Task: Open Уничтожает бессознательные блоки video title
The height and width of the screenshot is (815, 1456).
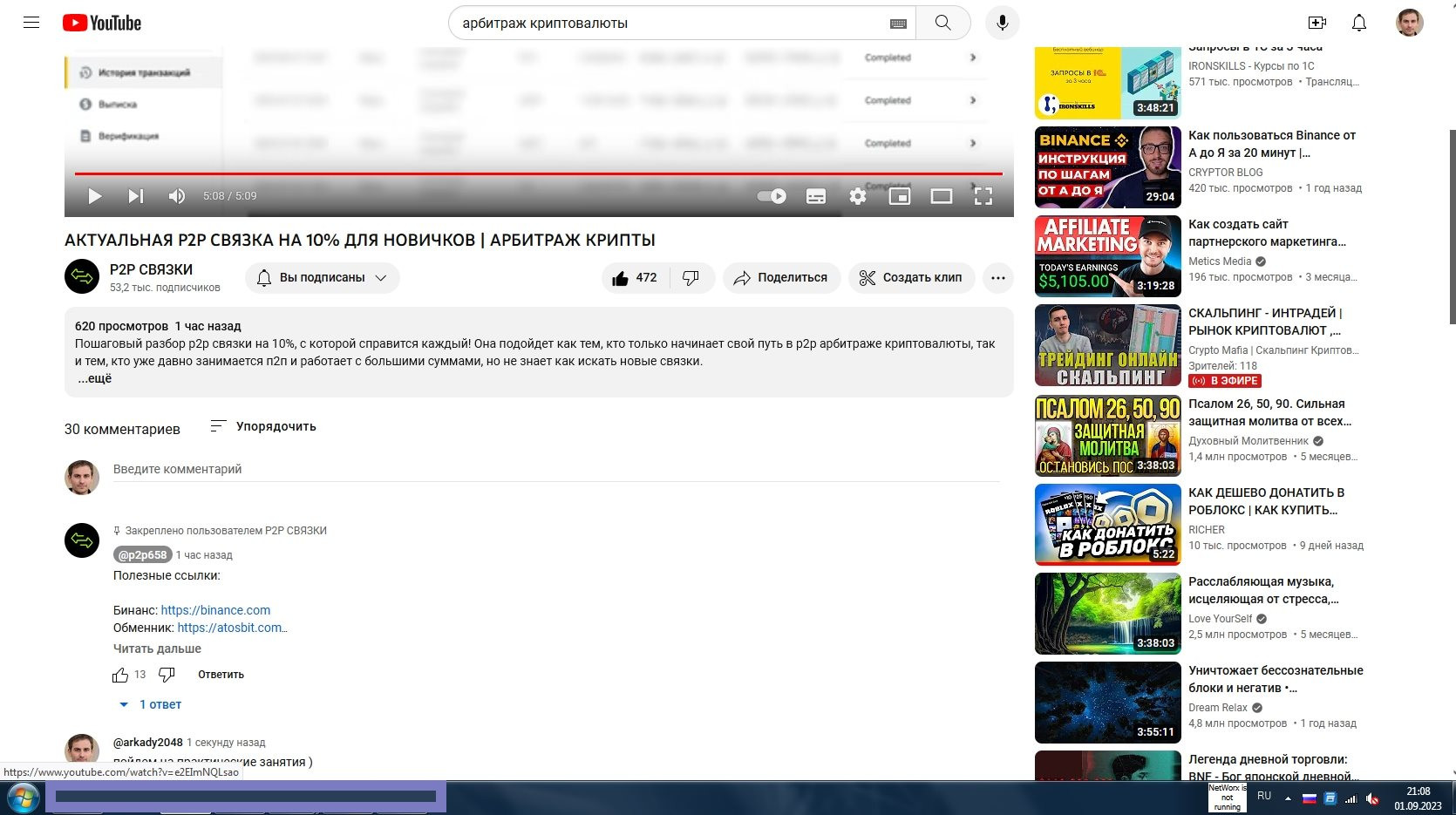Action: pos(1276,679)
